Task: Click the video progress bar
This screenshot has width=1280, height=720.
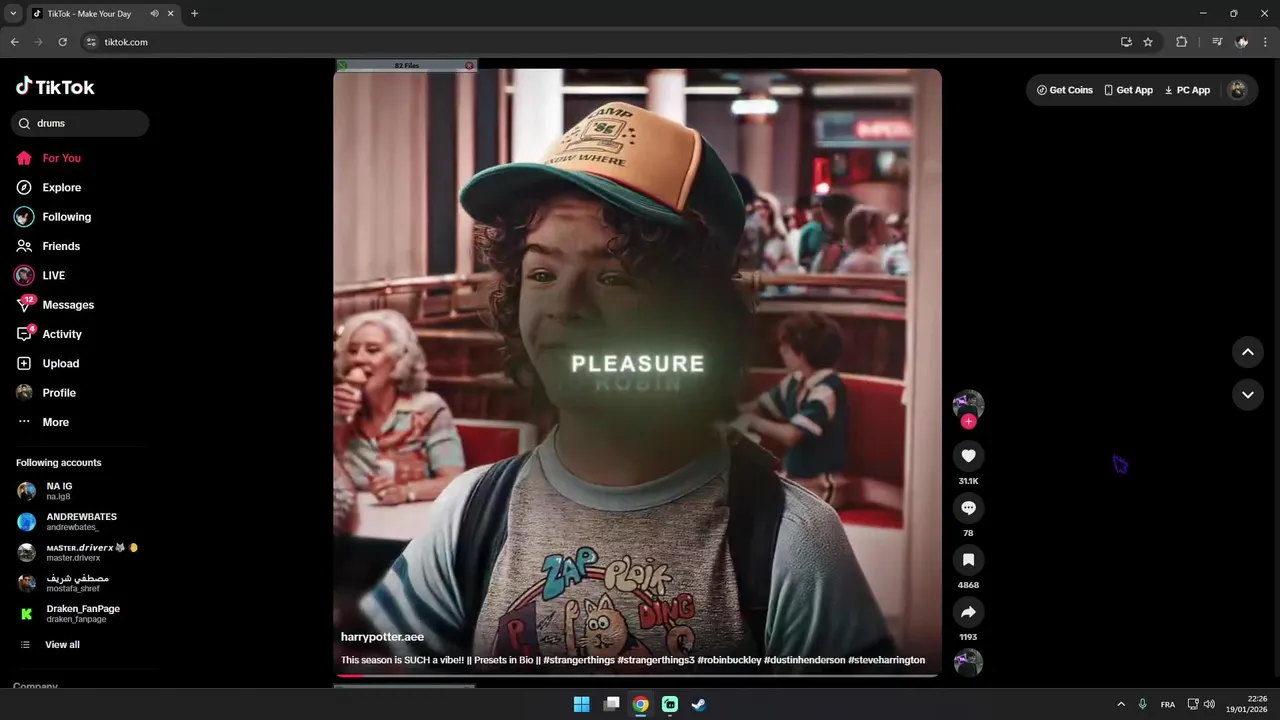Action: click(x=637, y=676)
